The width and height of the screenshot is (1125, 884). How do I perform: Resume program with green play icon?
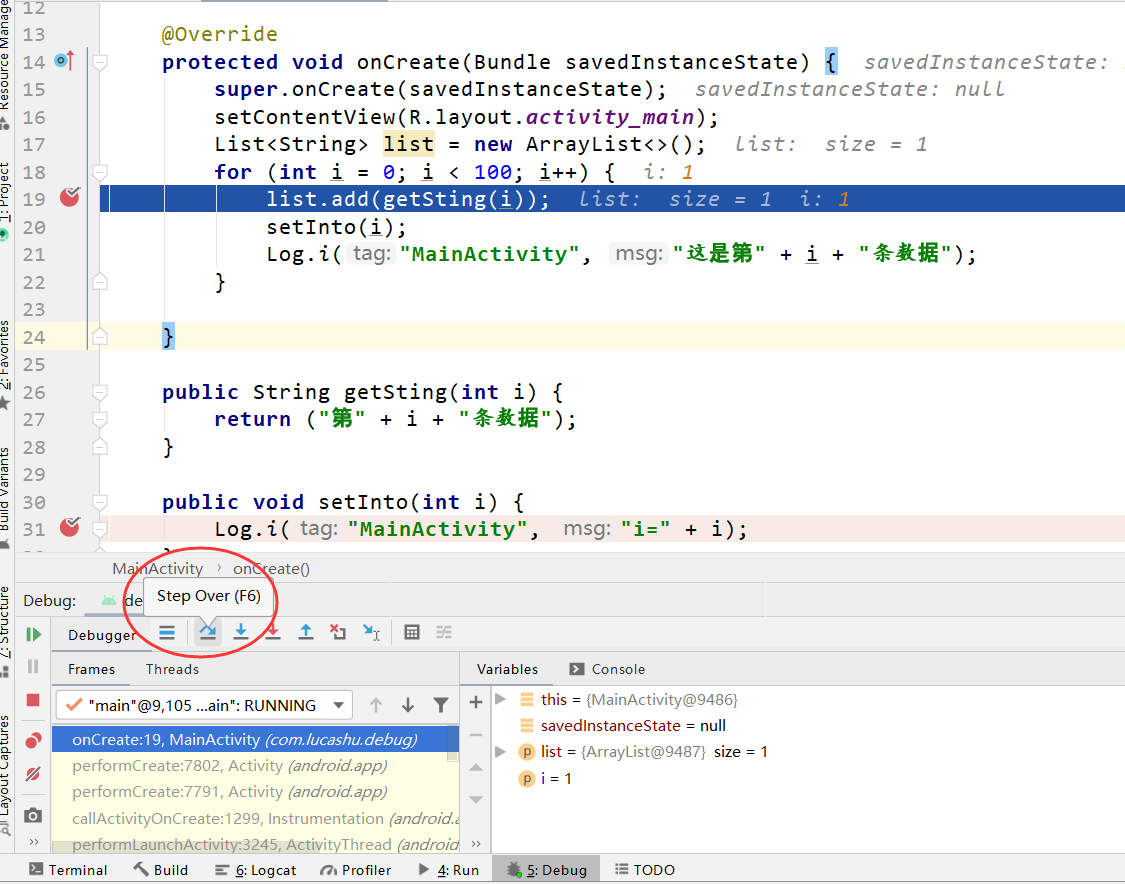(x=33, y=634)
